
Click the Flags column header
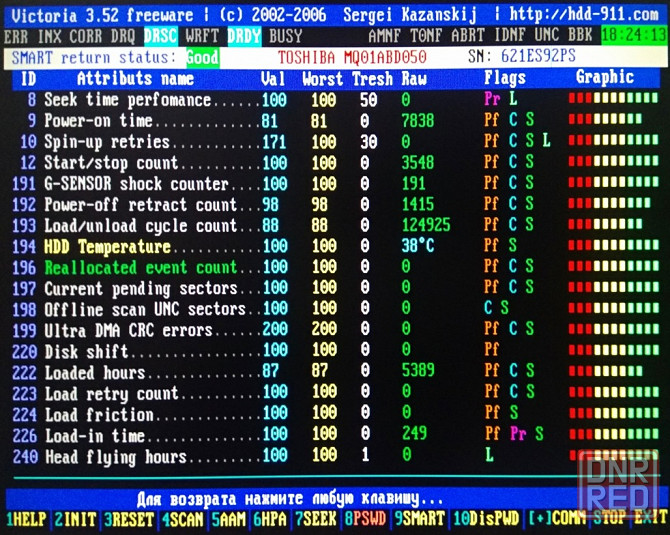point(504,78)
